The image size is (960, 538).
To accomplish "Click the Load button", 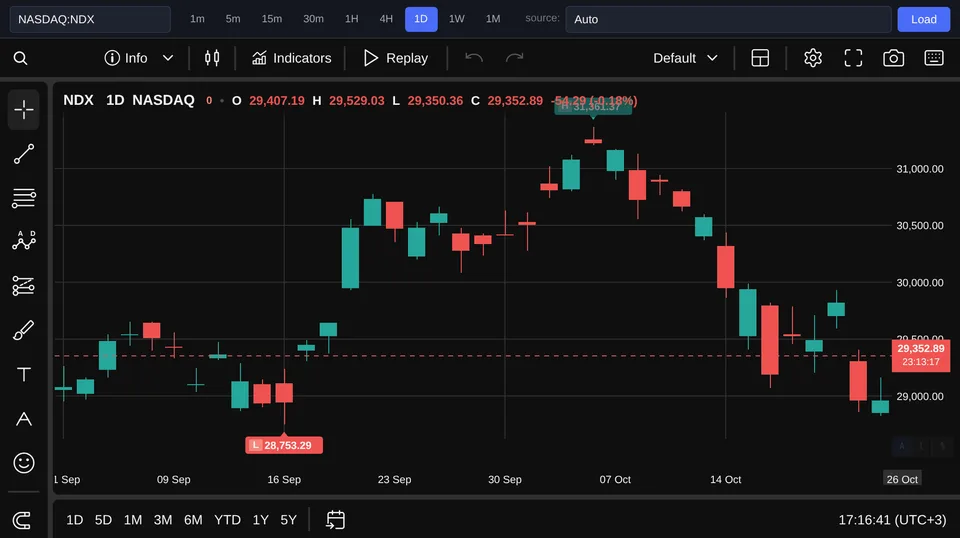I will point(923,19).
